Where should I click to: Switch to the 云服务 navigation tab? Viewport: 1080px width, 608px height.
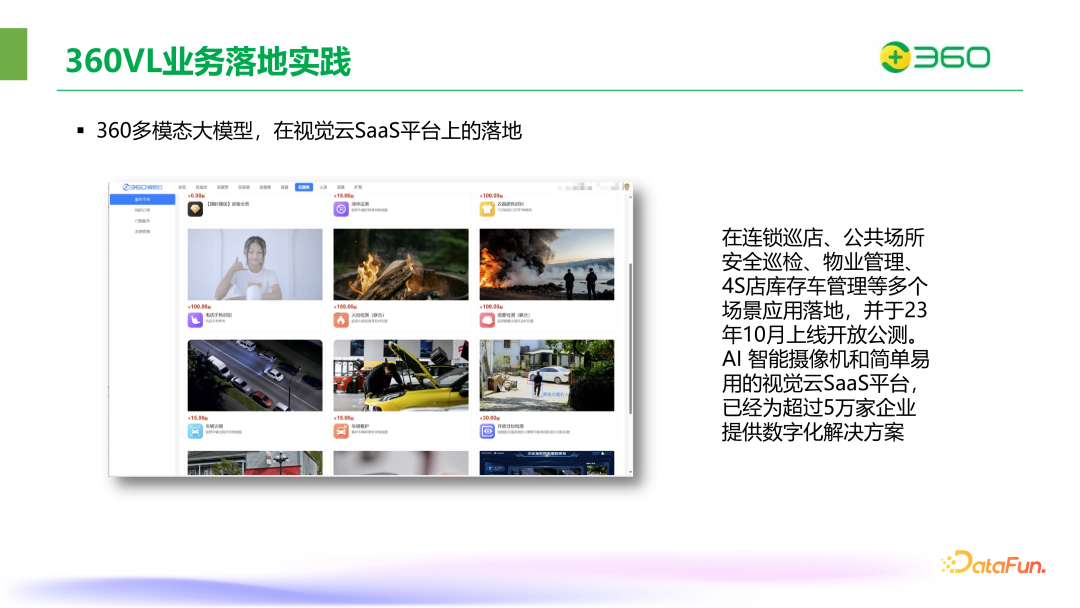pyautogui.click(x=305, y=186)
